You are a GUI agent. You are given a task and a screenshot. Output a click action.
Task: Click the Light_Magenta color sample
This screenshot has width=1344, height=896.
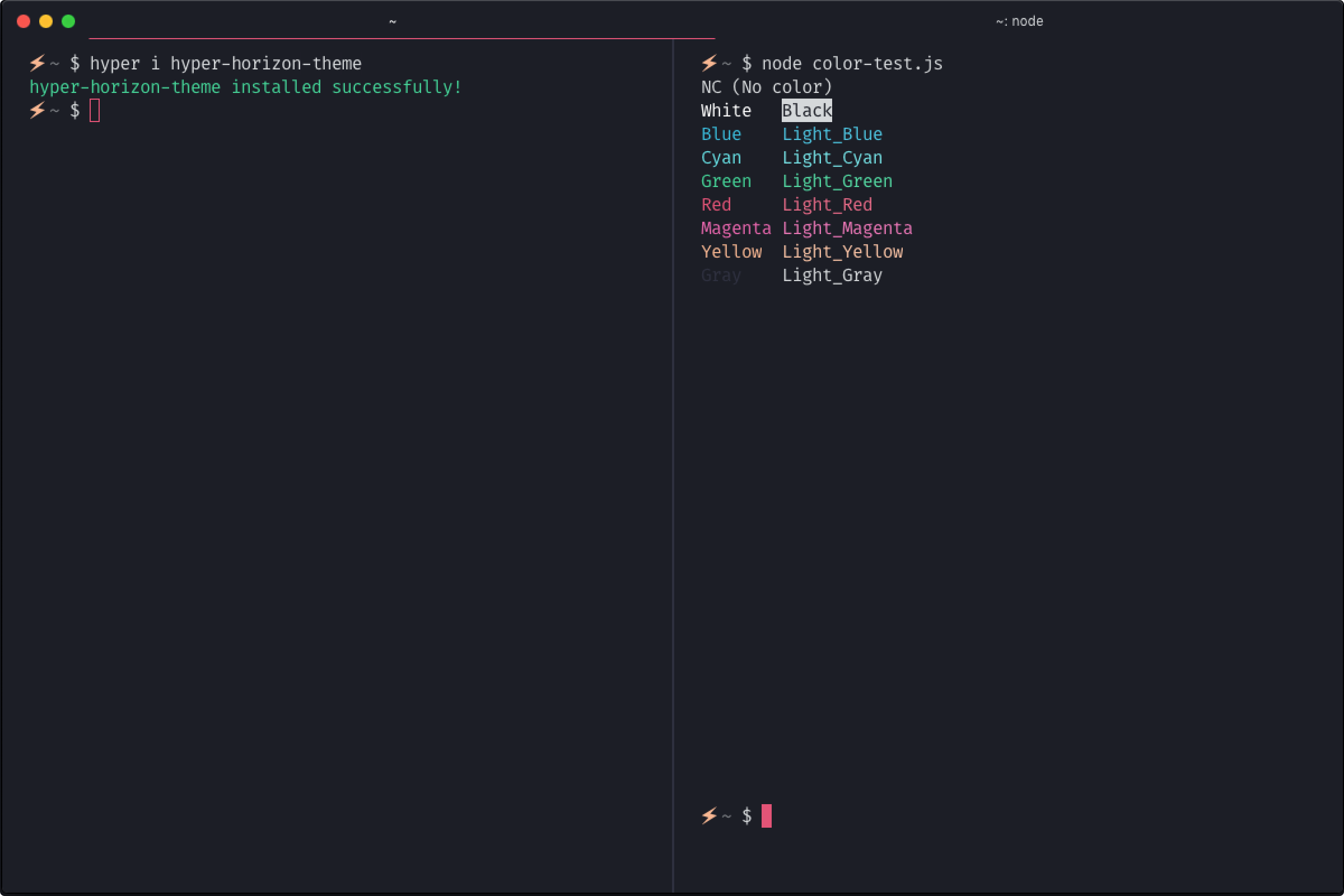[x=847, y=228]
